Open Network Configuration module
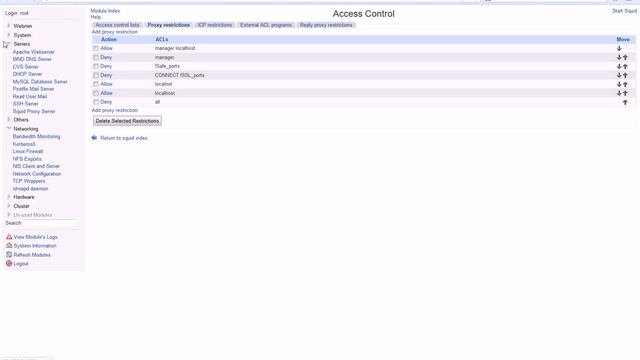 pyautogui.click(x=37, y=174)
